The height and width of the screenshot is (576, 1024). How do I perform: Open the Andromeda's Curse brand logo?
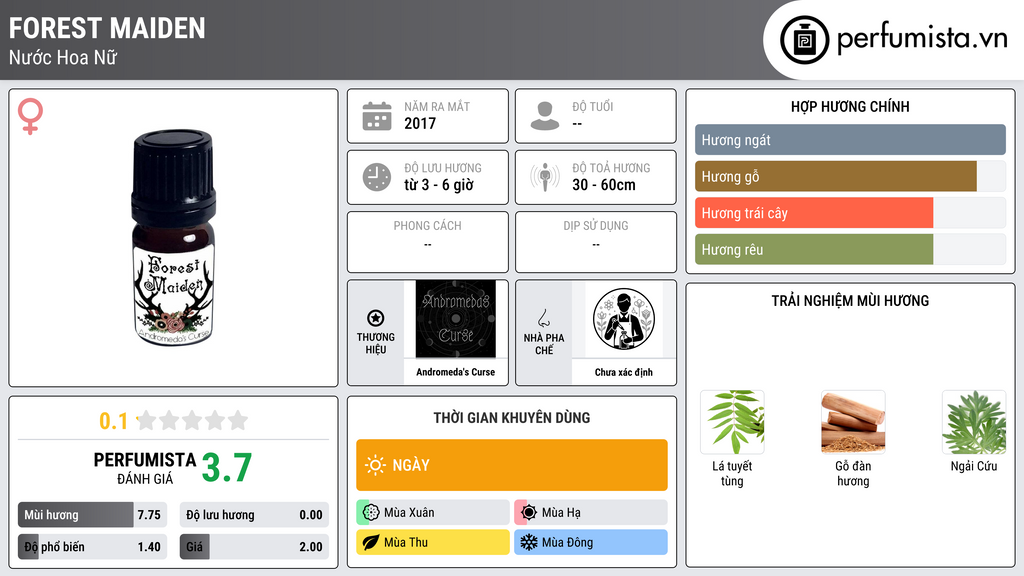pos(456,319)
